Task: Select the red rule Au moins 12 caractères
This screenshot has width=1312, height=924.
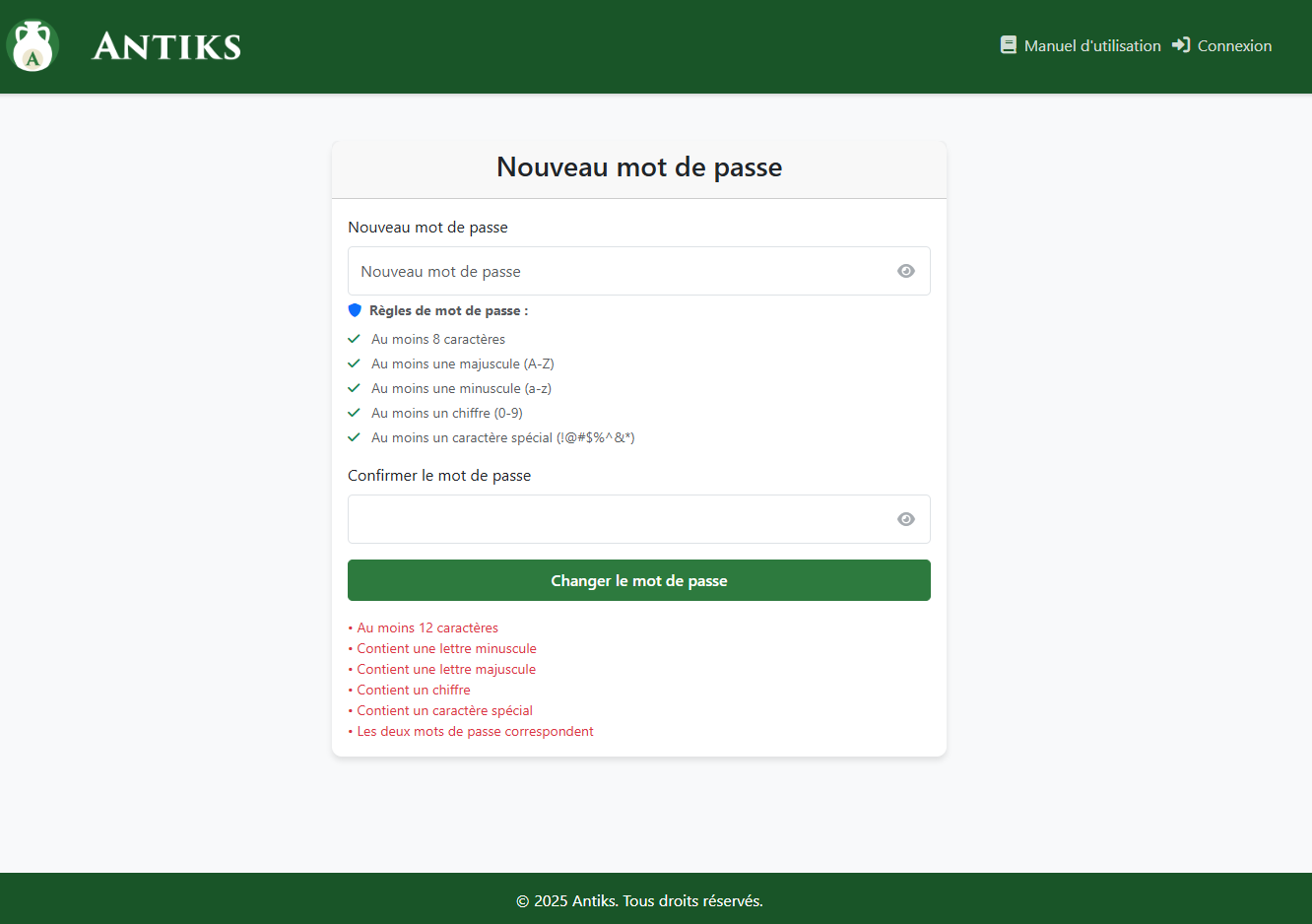Action: pyautogui.click(x=427, y=627)
